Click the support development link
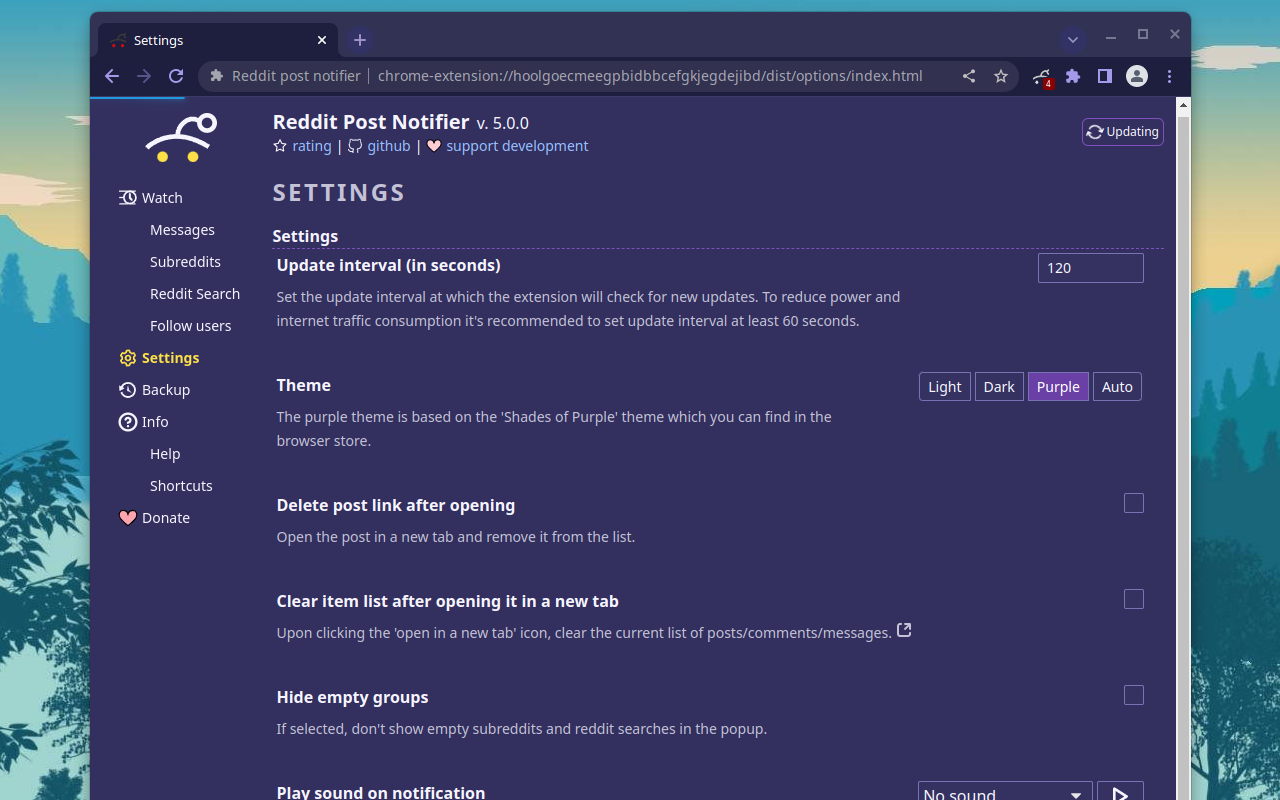Viewport: 1280px width, 800px height. coord(517,146)
